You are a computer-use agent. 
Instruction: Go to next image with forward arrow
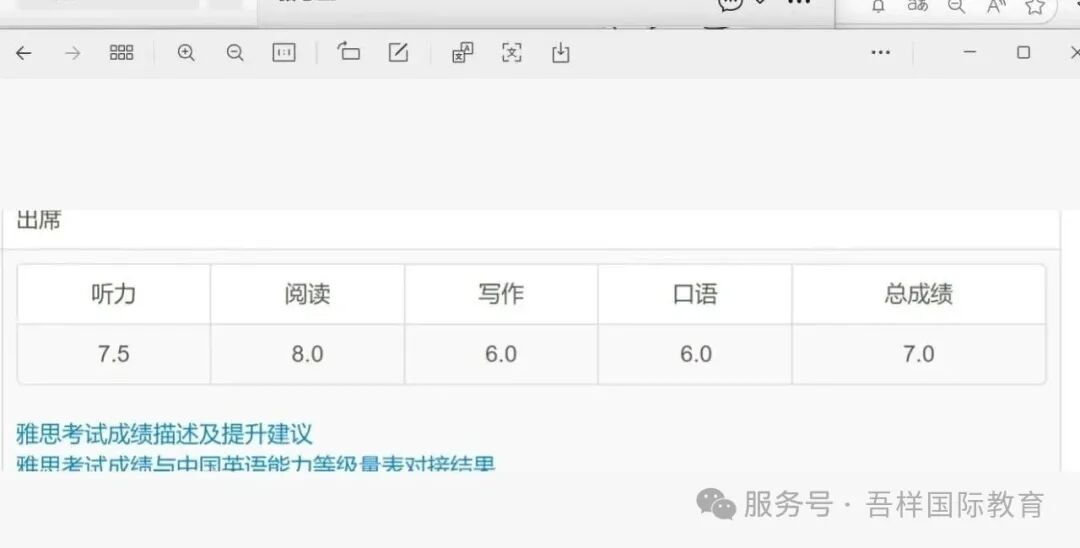pos(72,53)
